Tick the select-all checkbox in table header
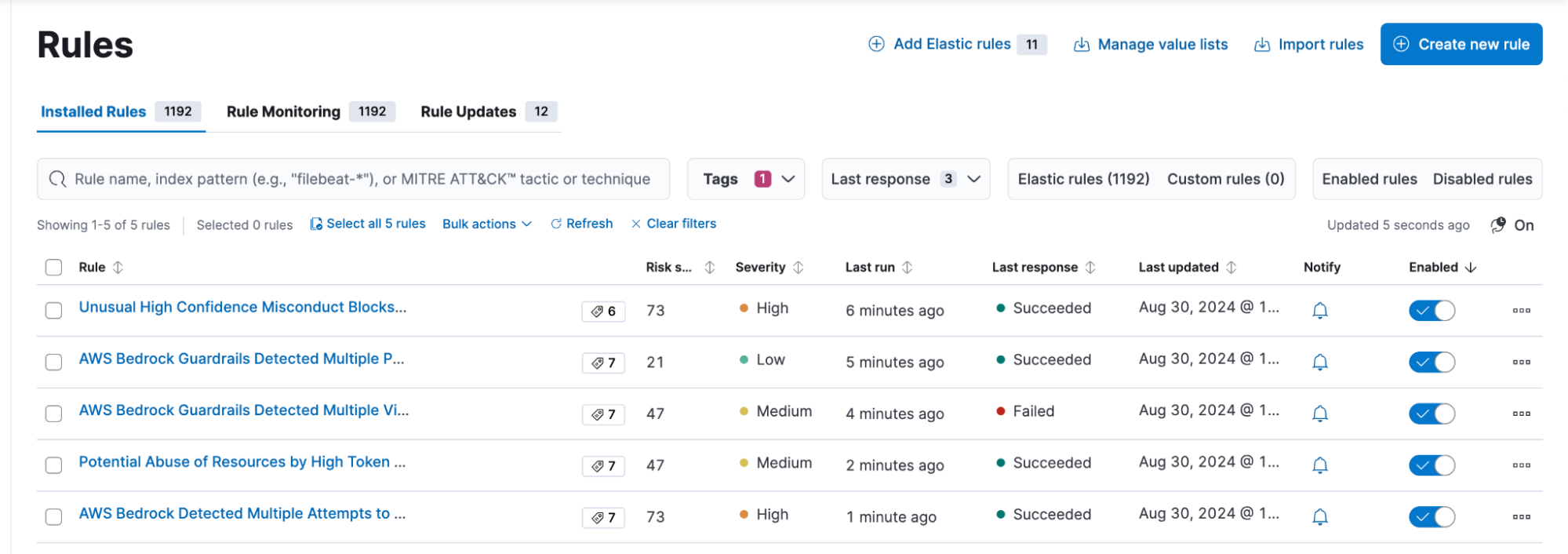The image size is (1568, 554). (53, 268)
